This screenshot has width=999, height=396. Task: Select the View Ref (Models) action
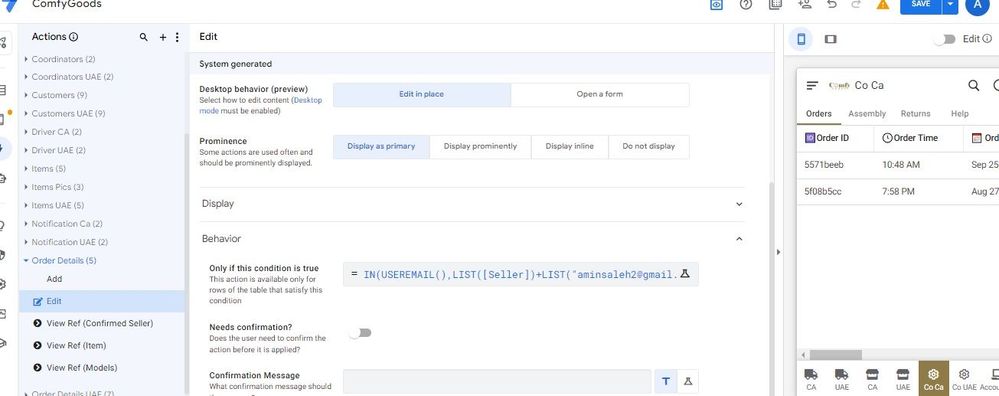(82, 368)
